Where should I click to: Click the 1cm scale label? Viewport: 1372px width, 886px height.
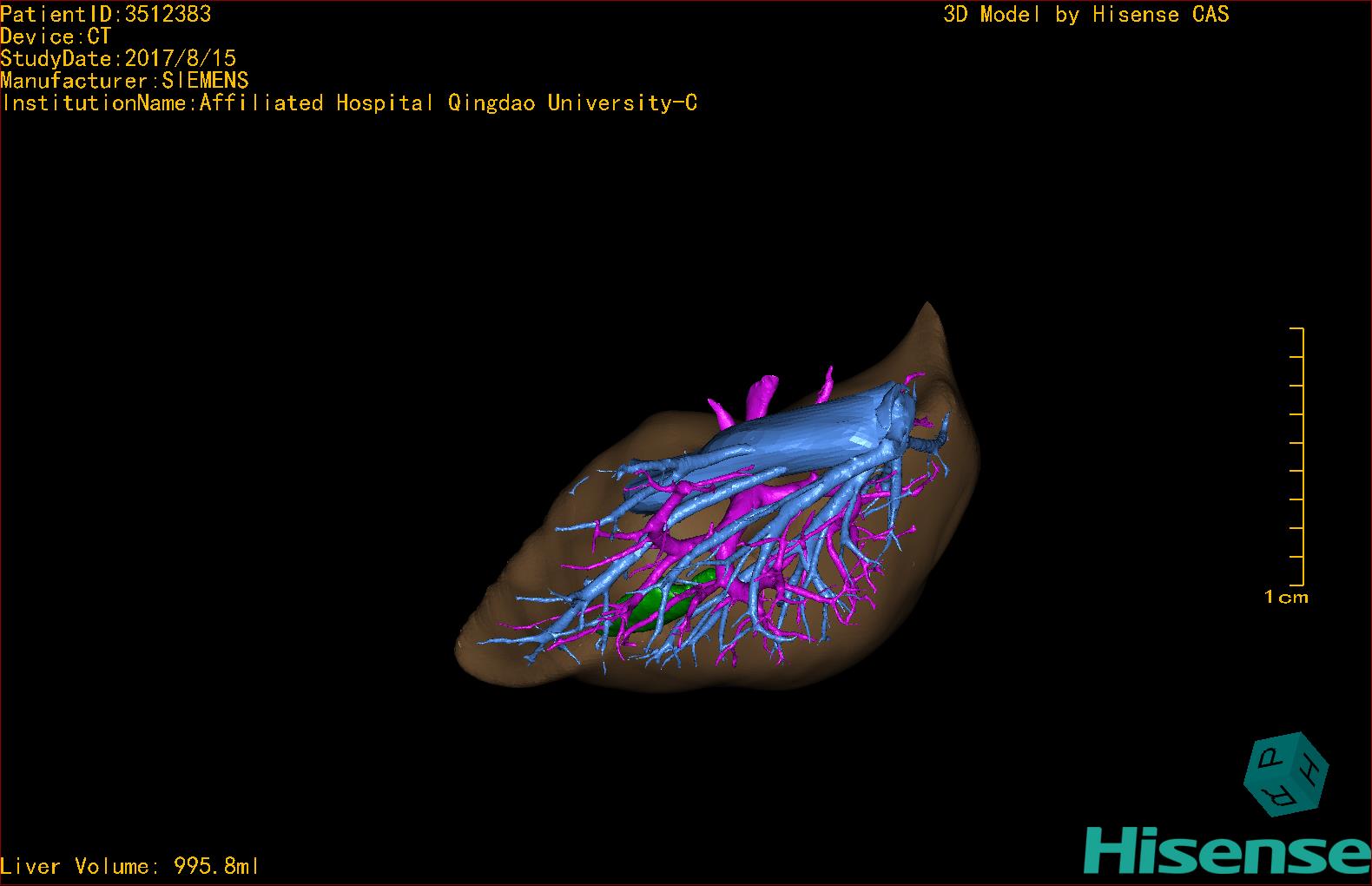[1286, 597]
